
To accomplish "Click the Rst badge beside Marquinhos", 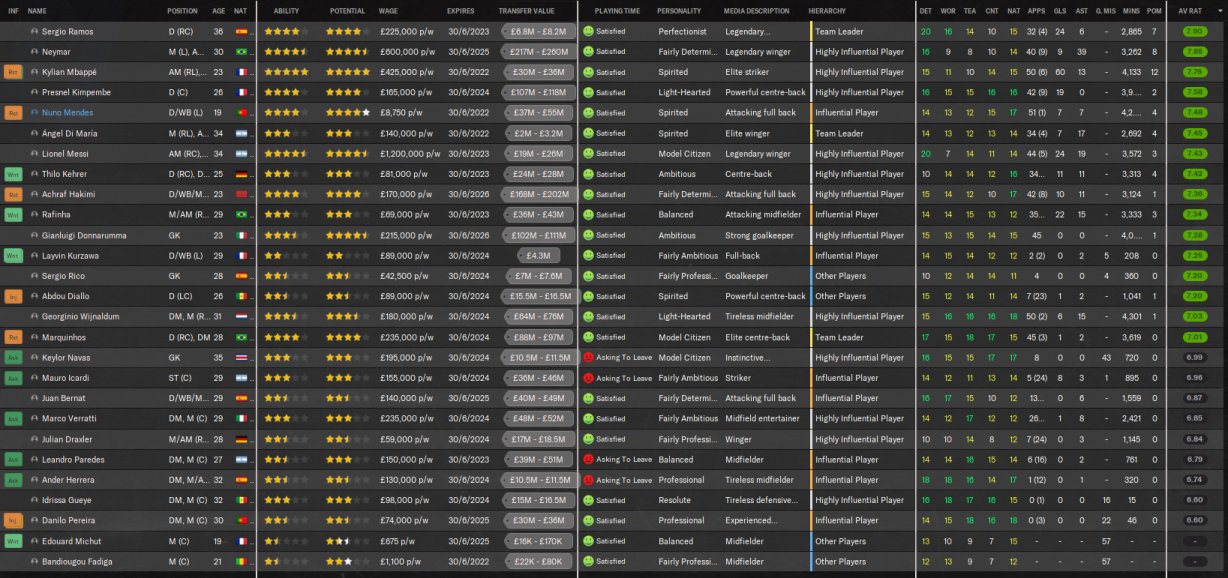I will [13, 337].
